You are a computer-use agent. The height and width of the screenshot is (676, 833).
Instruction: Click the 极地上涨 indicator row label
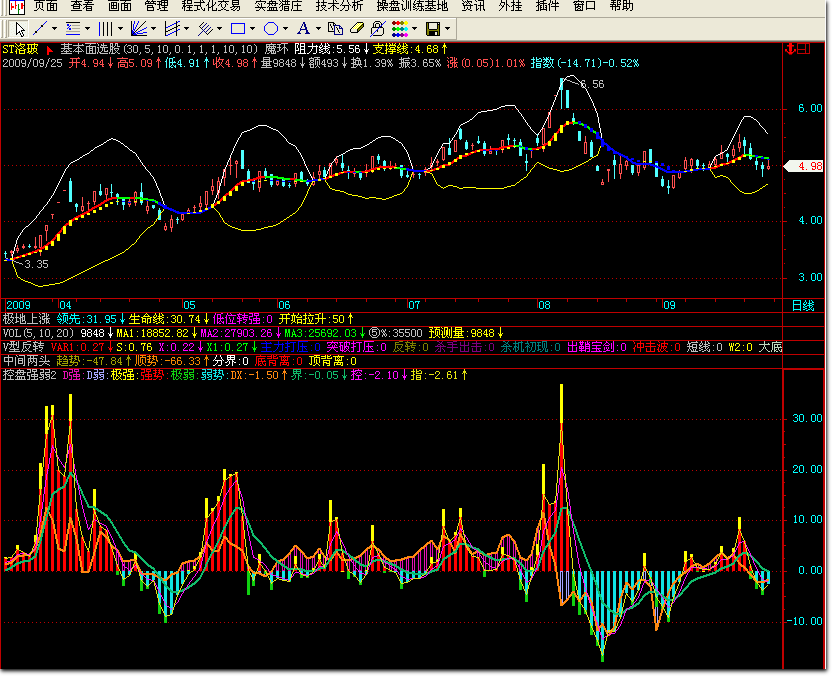click(27, 319)
